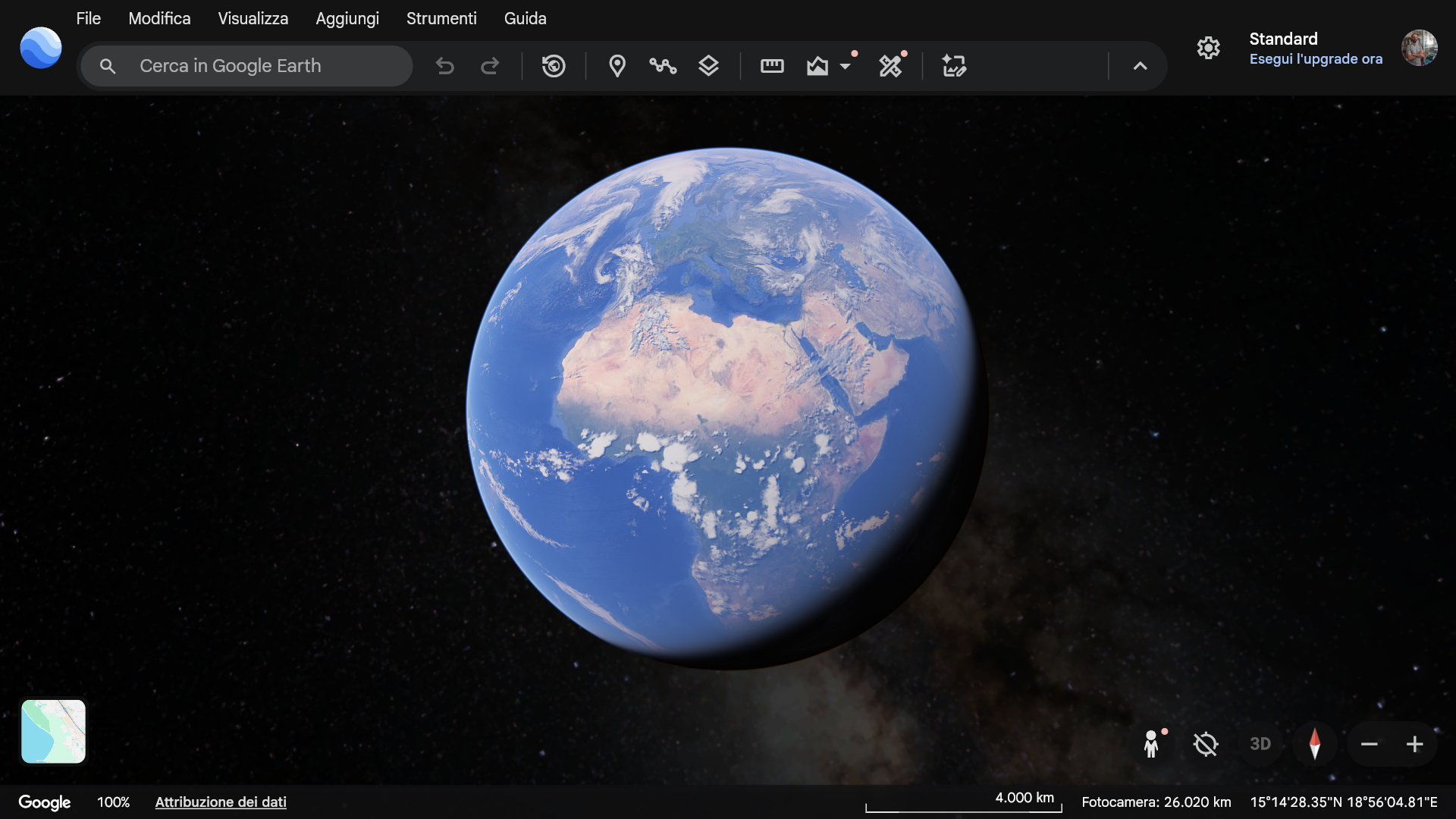
Task: Open the elevation landscape tool
Action: click(817, 66)
